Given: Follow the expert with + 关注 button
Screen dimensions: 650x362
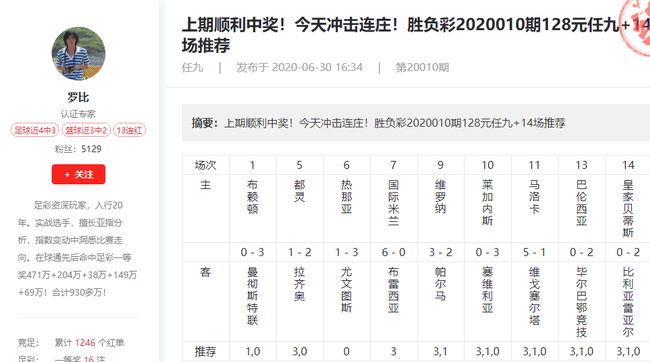Looking at the screenshot, I should point(78,174).
